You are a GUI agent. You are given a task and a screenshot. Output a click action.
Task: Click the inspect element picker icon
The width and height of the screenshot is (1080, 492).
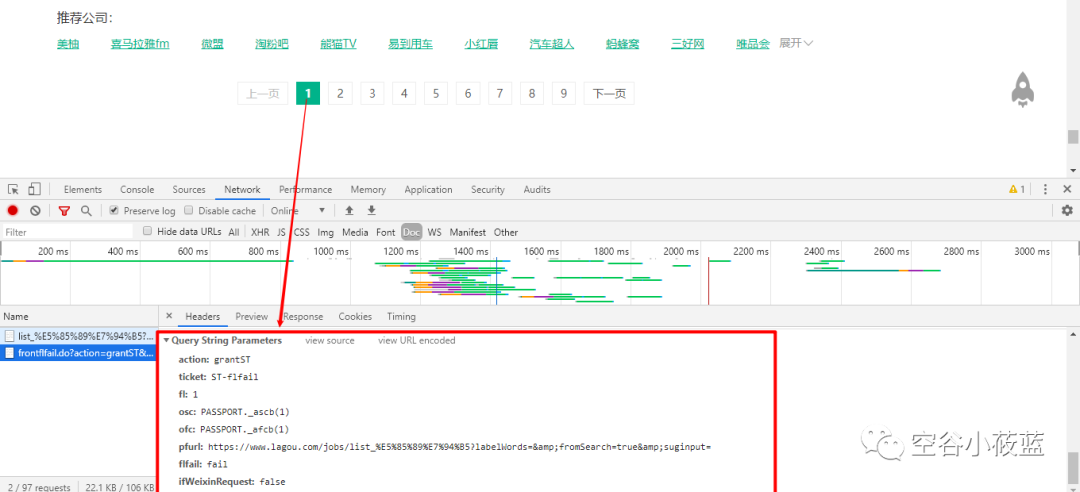pyautogui.click(x=13, y=189)
